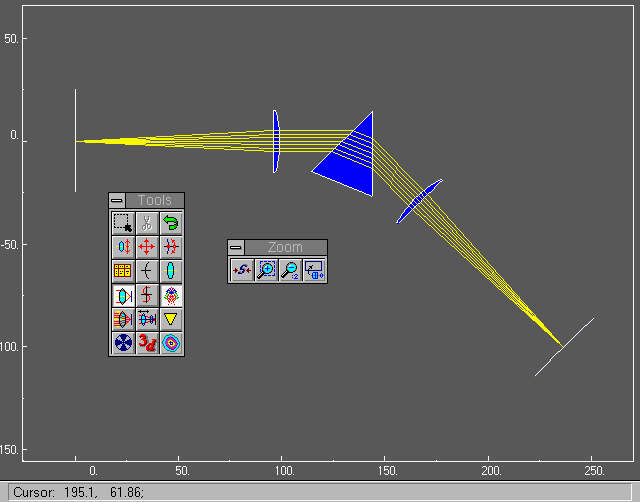Open the navy blue fan wheel tool
The height and width of the screenshot is (502, 640).
(123, 343)
